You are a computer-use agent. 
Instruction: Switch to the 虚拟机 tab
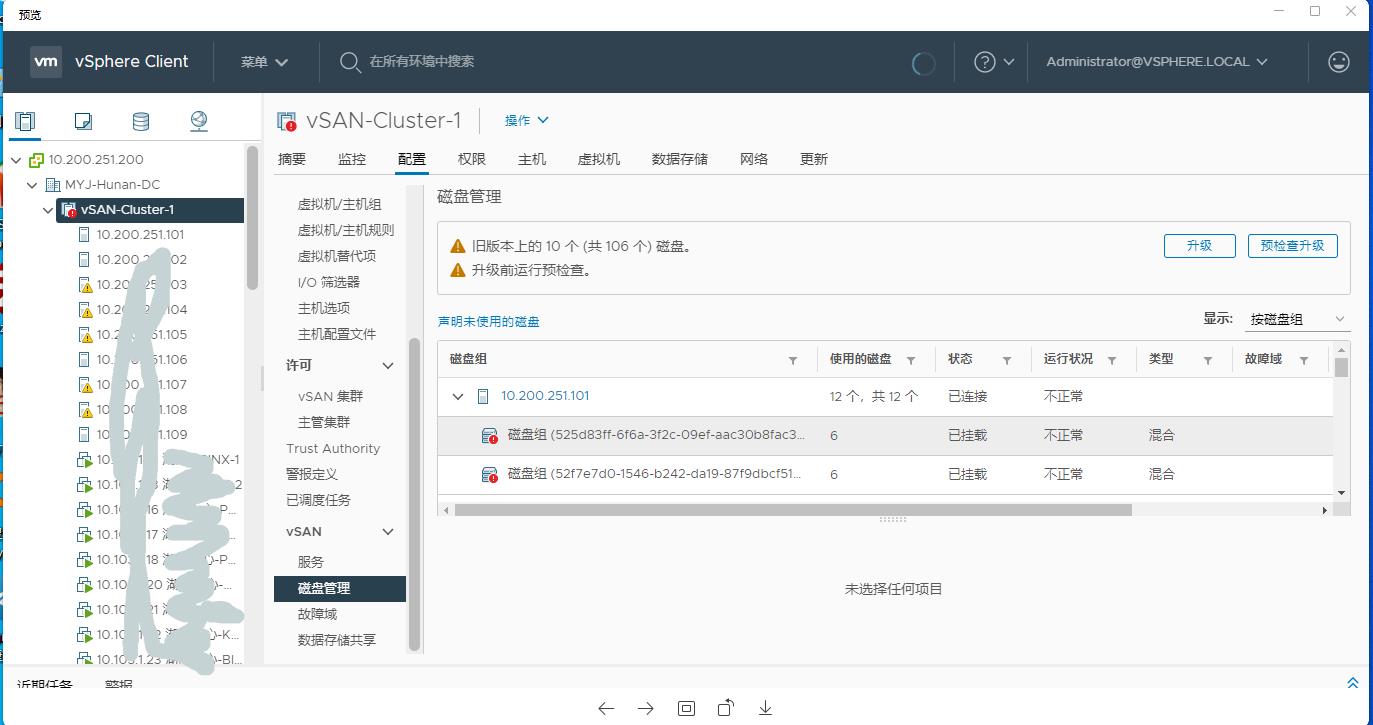pyautogui.click(x=599, y=159)
